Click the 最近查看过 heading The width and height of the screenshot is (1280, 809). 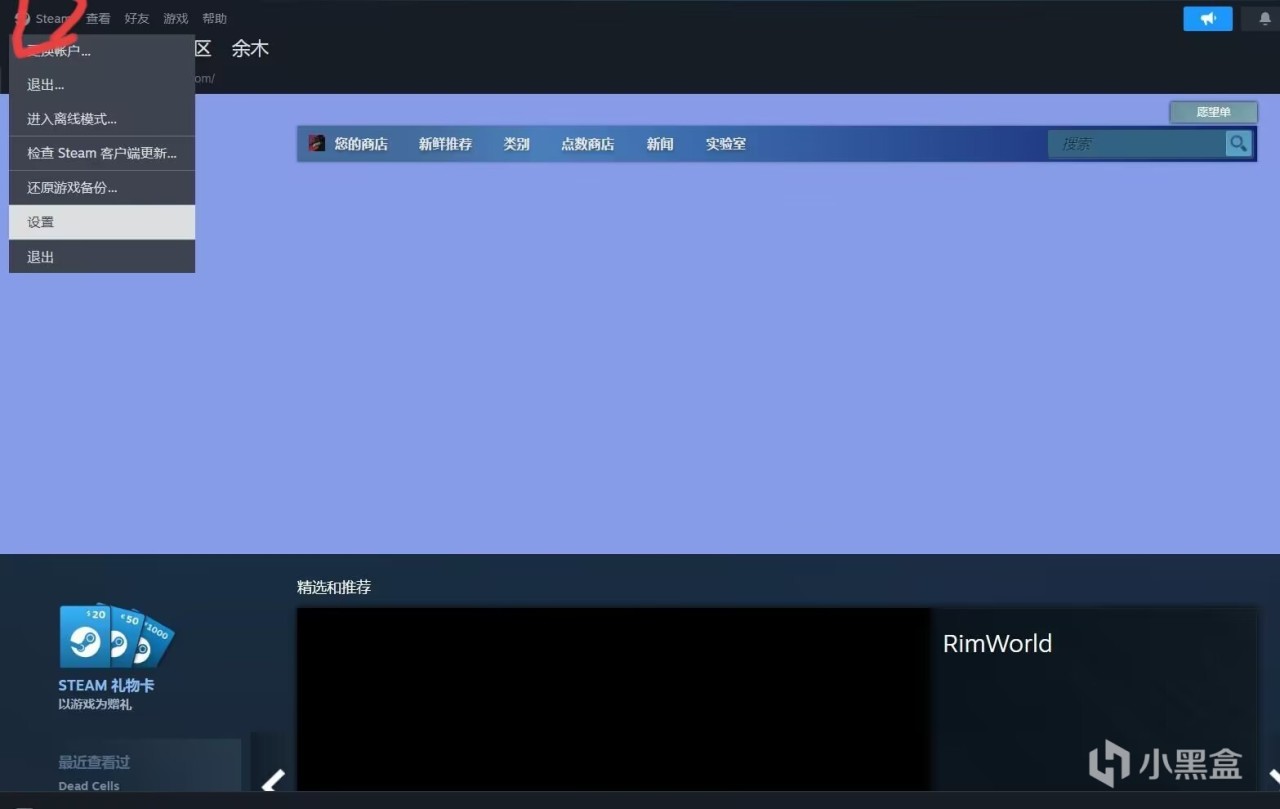[94, 762]
